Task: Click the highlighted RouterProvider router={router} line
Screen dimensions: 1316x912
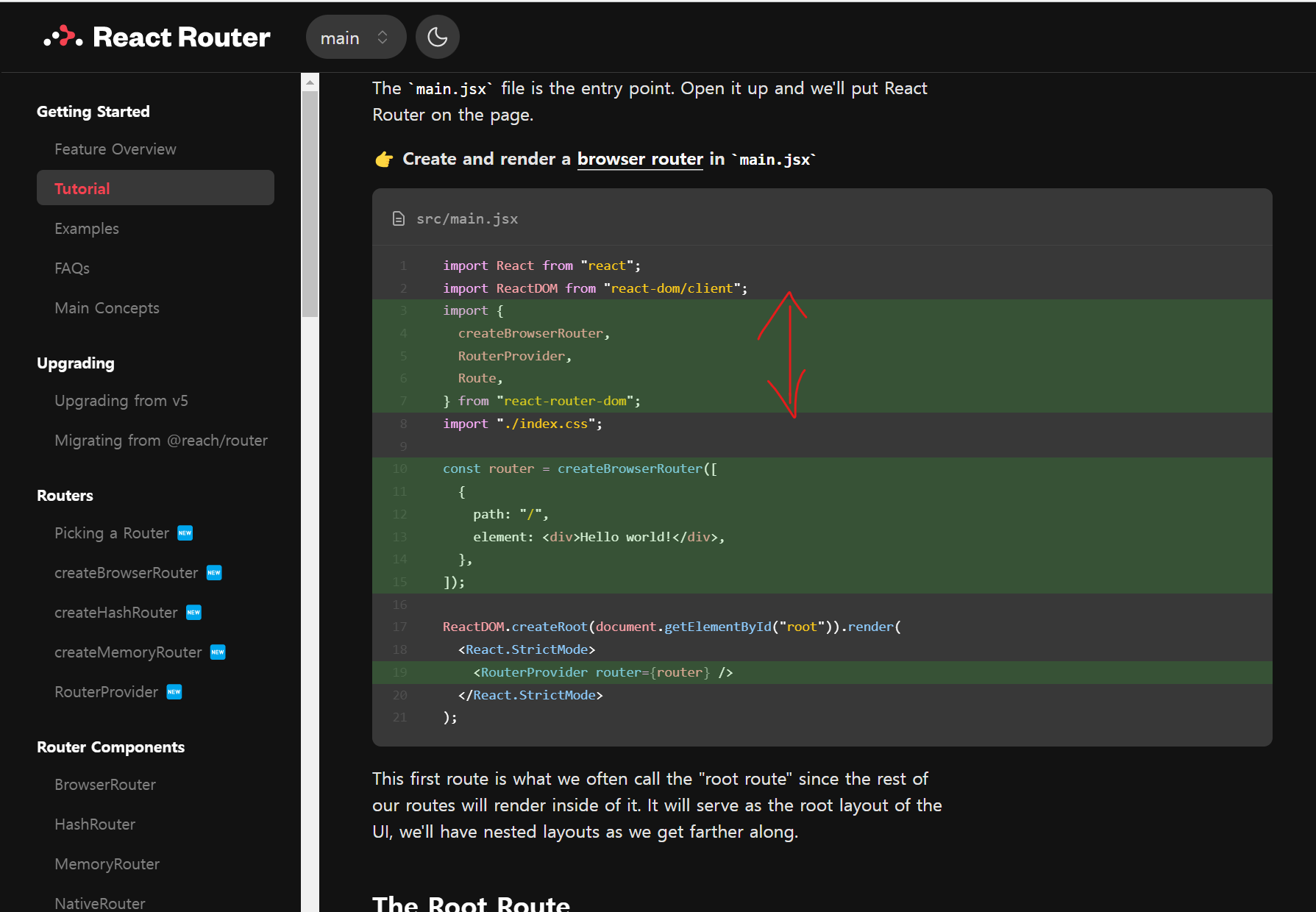Action: (822, 672)
